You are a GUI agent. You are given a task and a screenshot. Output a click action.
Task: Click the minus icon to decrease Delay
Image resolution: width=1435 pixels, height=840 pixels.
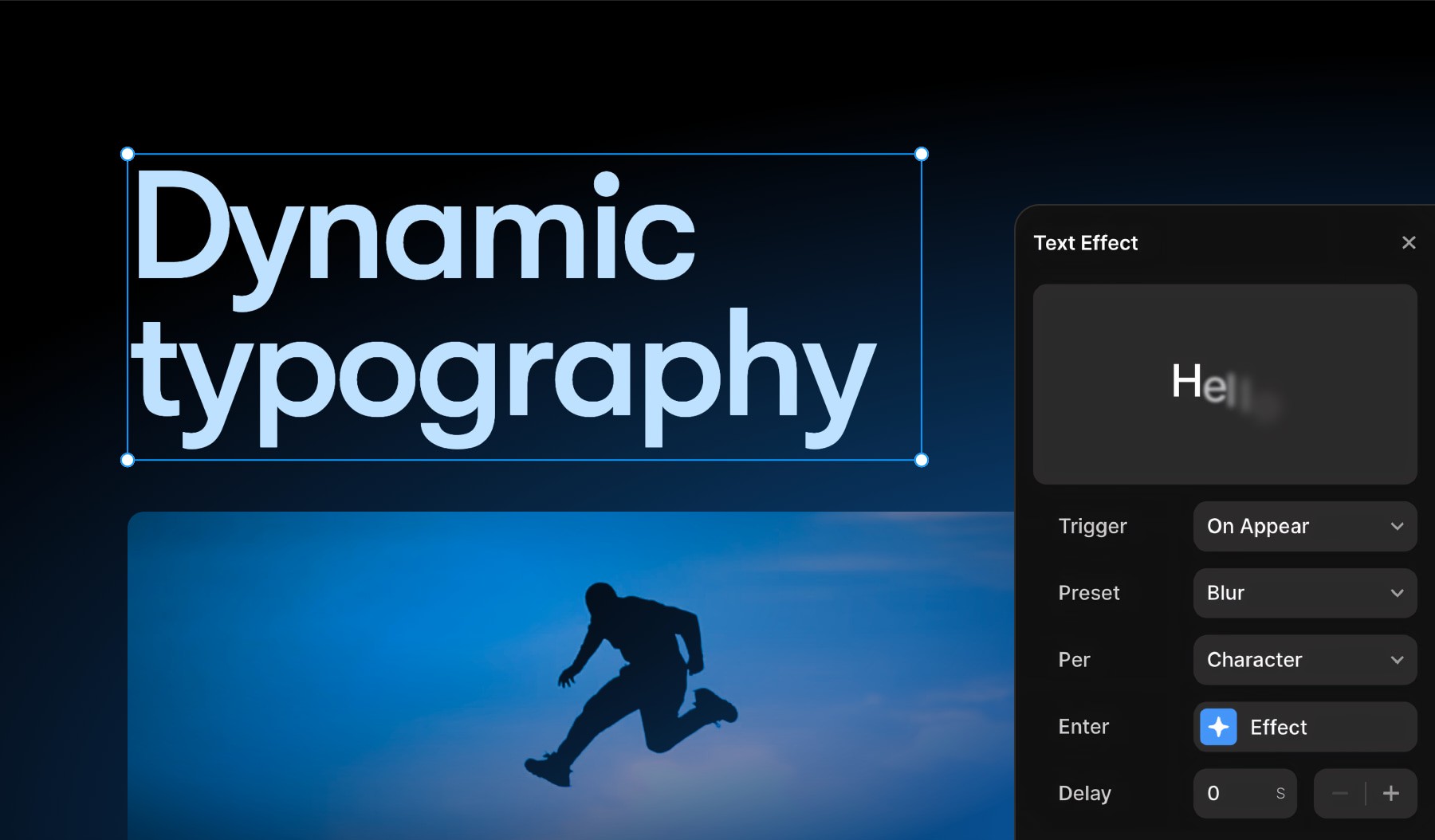pyautogui.click(x=1339, y=793)
